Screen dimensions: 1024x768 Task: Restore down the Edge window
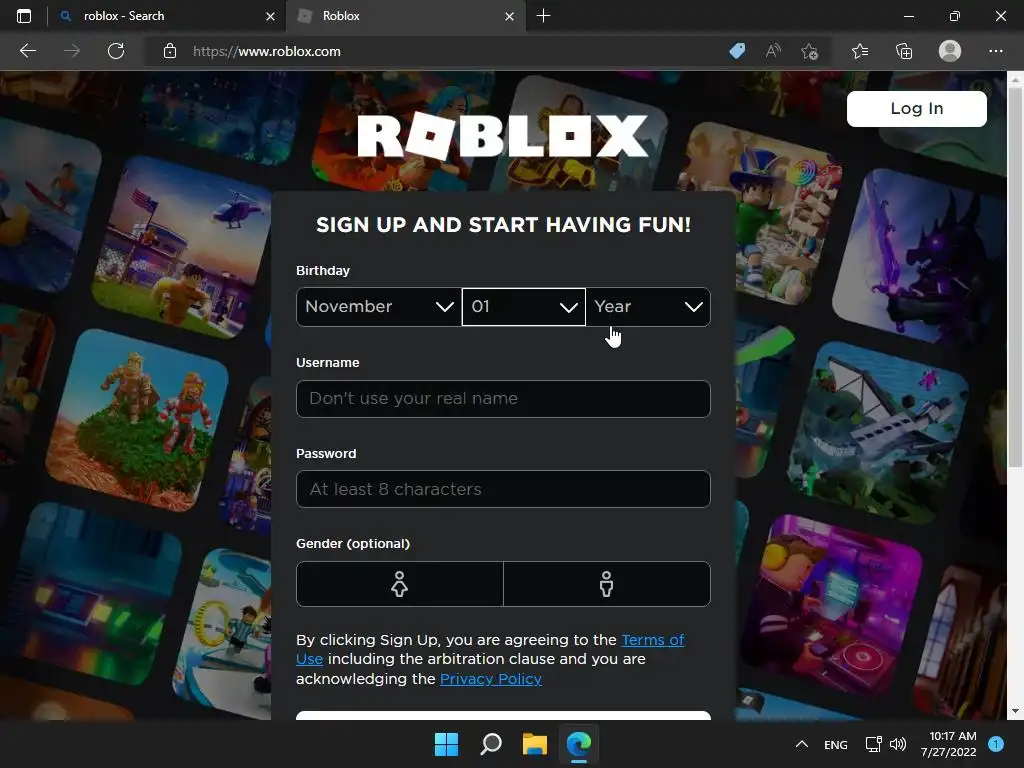pos(954,16)
